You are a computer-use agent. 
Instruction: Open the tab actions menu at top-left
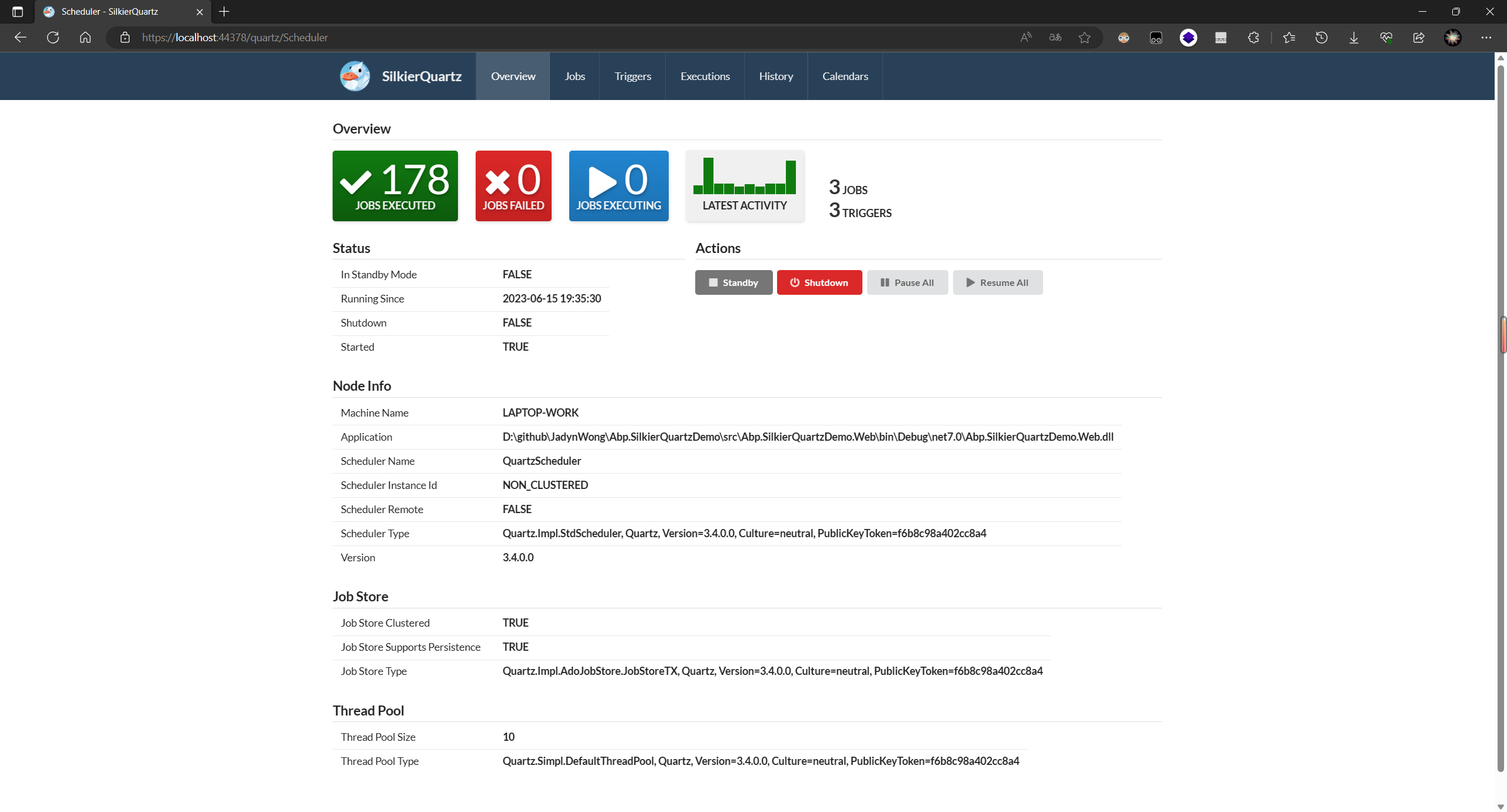coord(18,12)
